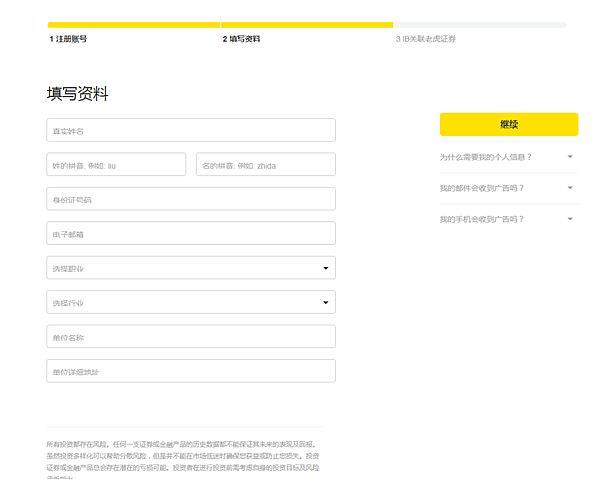Click the first yellow progress bar segment
Image resolution: width=600 pixels, height=479 pixels.
click(134, 25)
